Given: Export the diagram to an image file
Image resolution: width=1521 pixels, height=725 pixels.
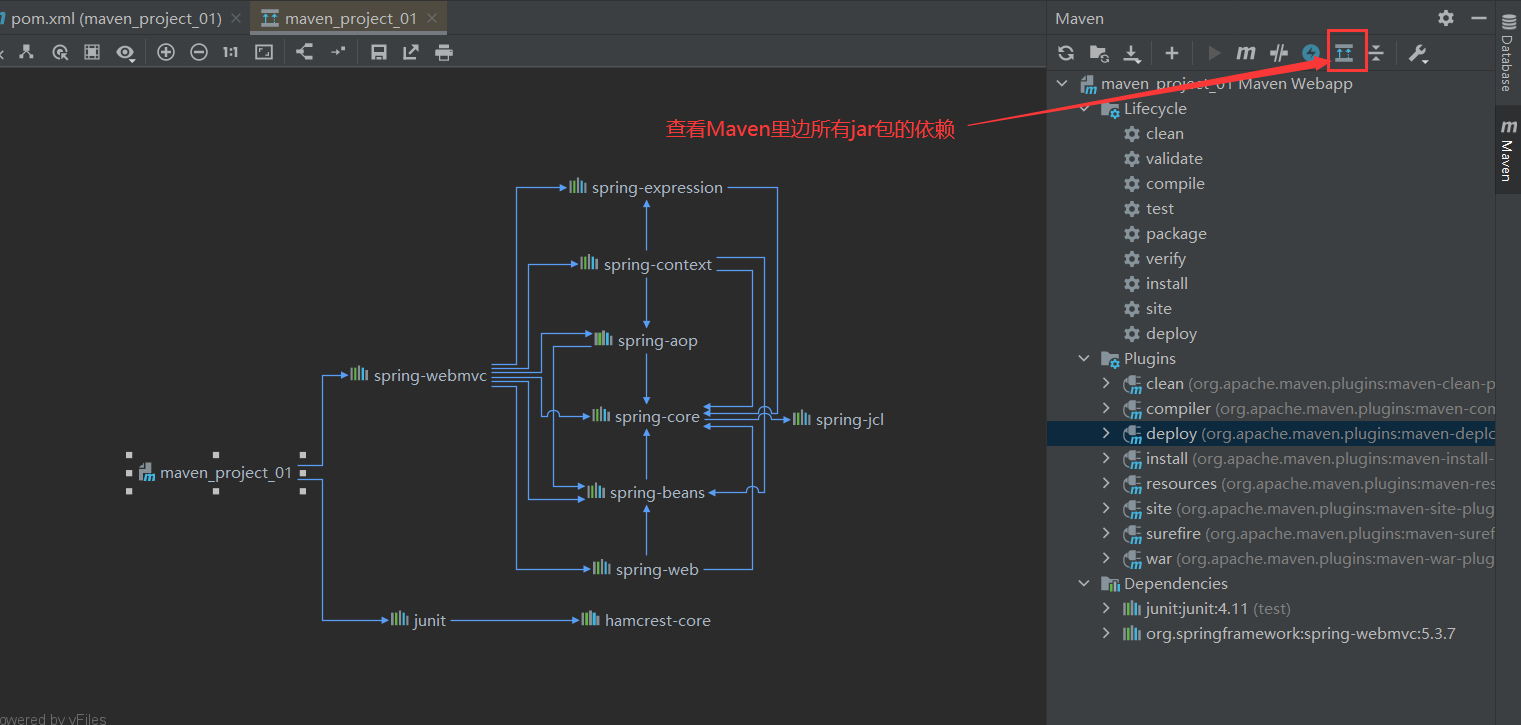Looking at the screenshot, I should [410, 52].
